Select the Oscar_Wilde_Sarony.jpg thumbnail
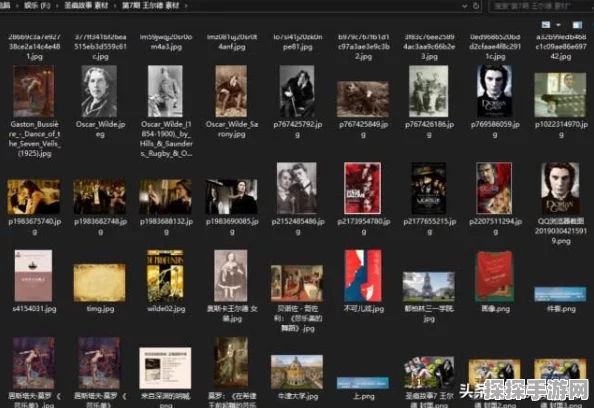The height and width of the screenshot is (408, 594). (231, 91)
